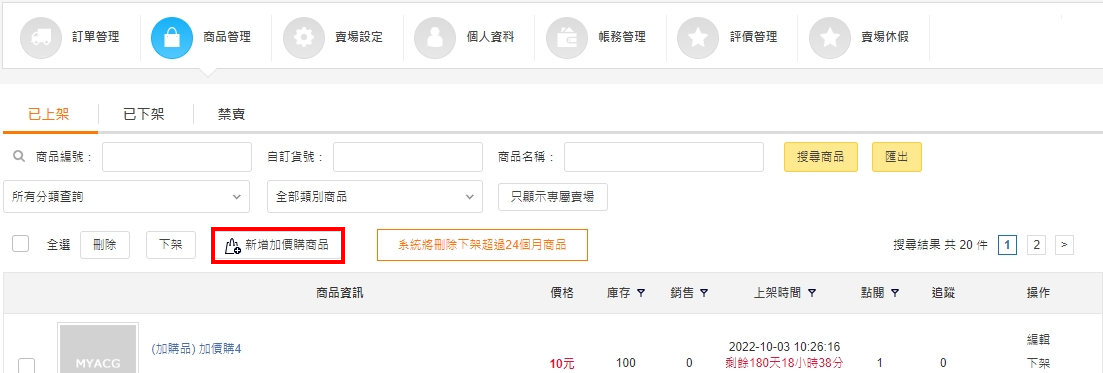1103x373 pixels.
Task: Toggle the 全選 checkbox
Action: (x=20, y=244)
